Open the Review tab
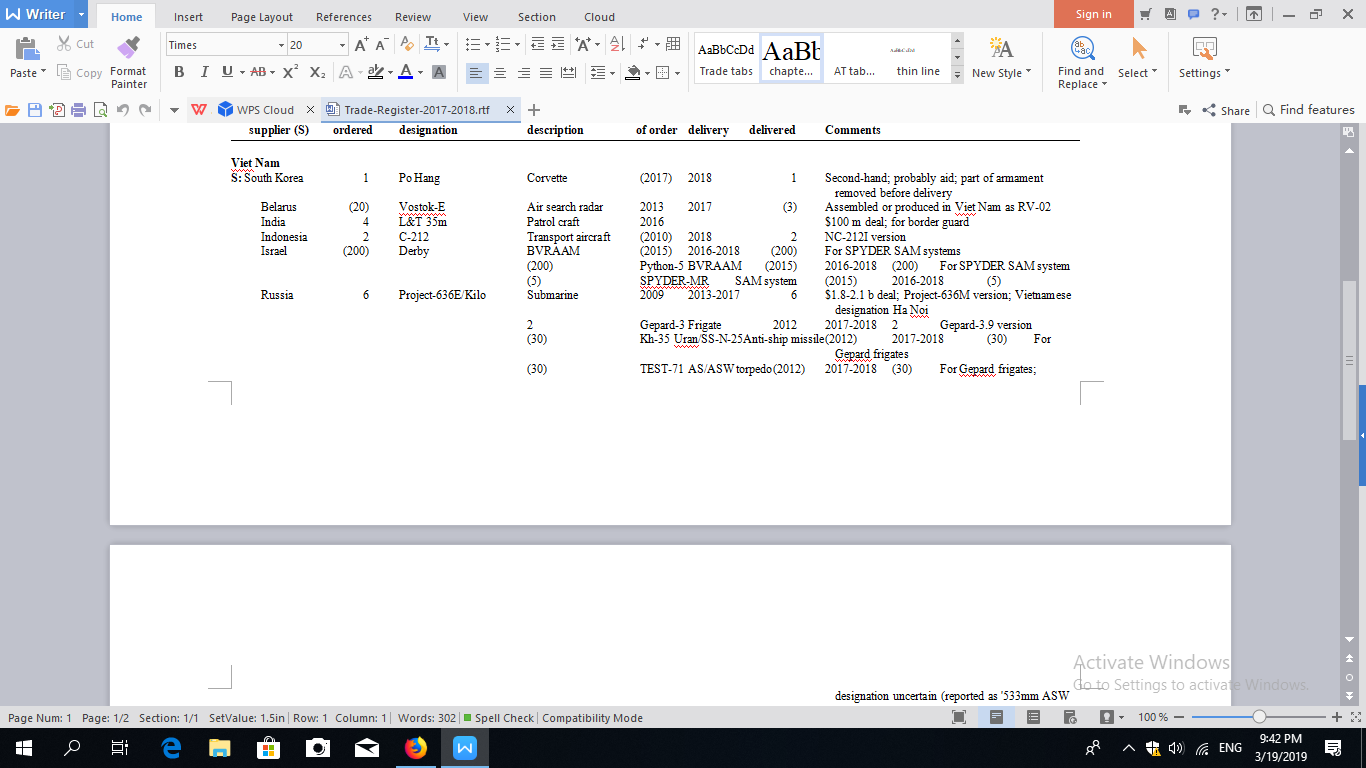 click(413, 17)
